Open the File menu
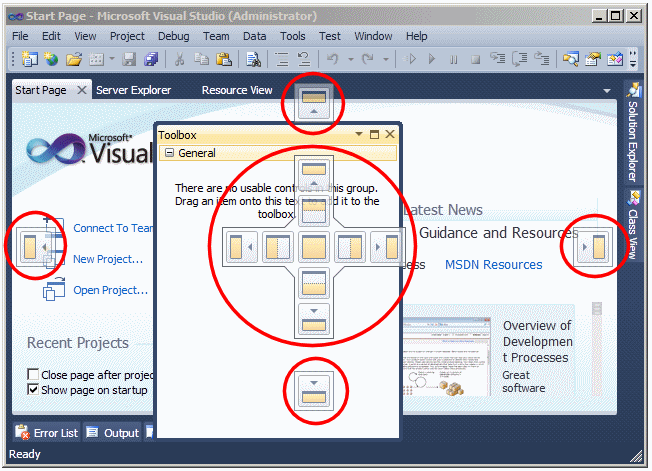This screenshot has width=652, height=471. tap(20, 36)
